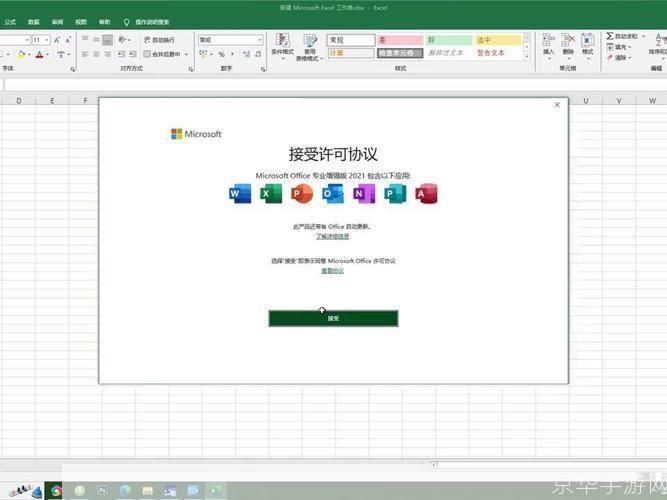Open the 帮助 (Help) ribbon tab

(104, 22)
